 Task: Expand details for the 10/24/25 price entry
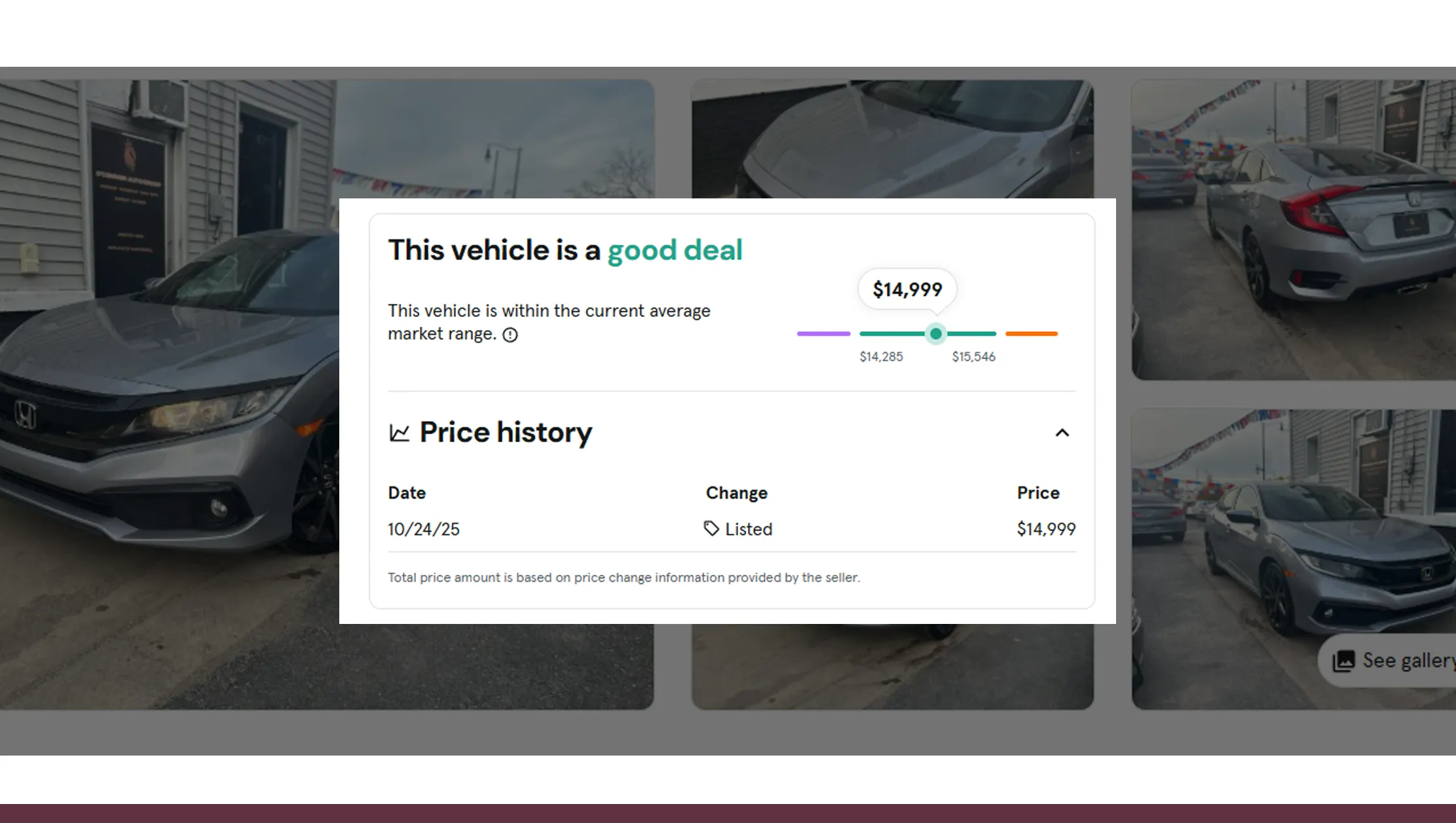pyautogui.click(x=423, y=529)
